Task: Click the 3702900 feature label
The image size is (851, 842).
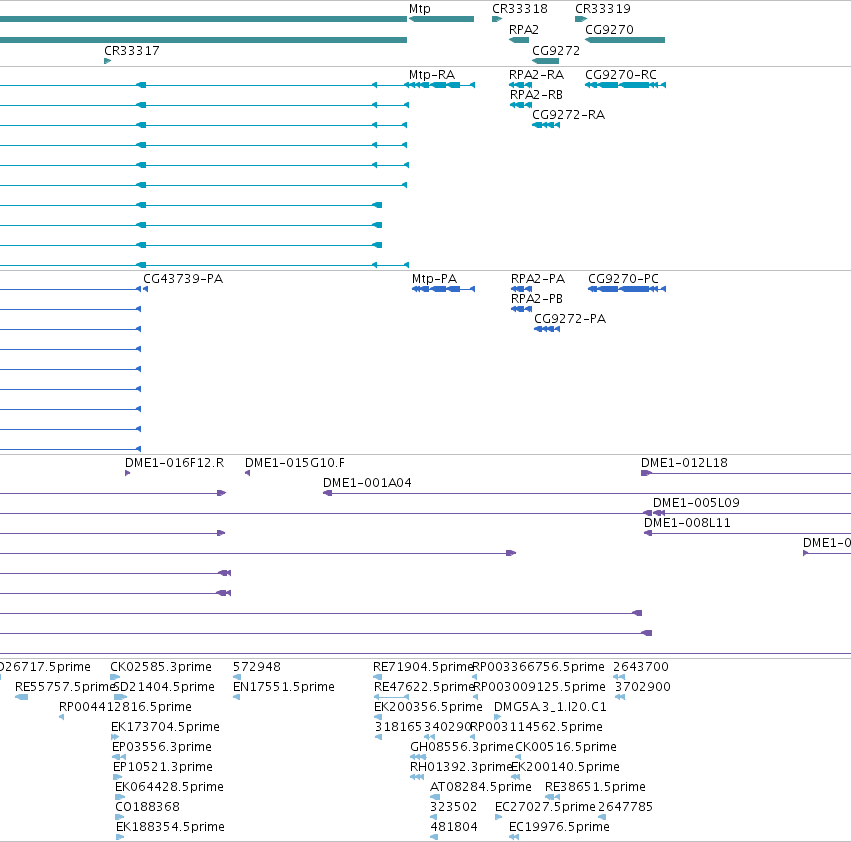Action: (643, 687)
